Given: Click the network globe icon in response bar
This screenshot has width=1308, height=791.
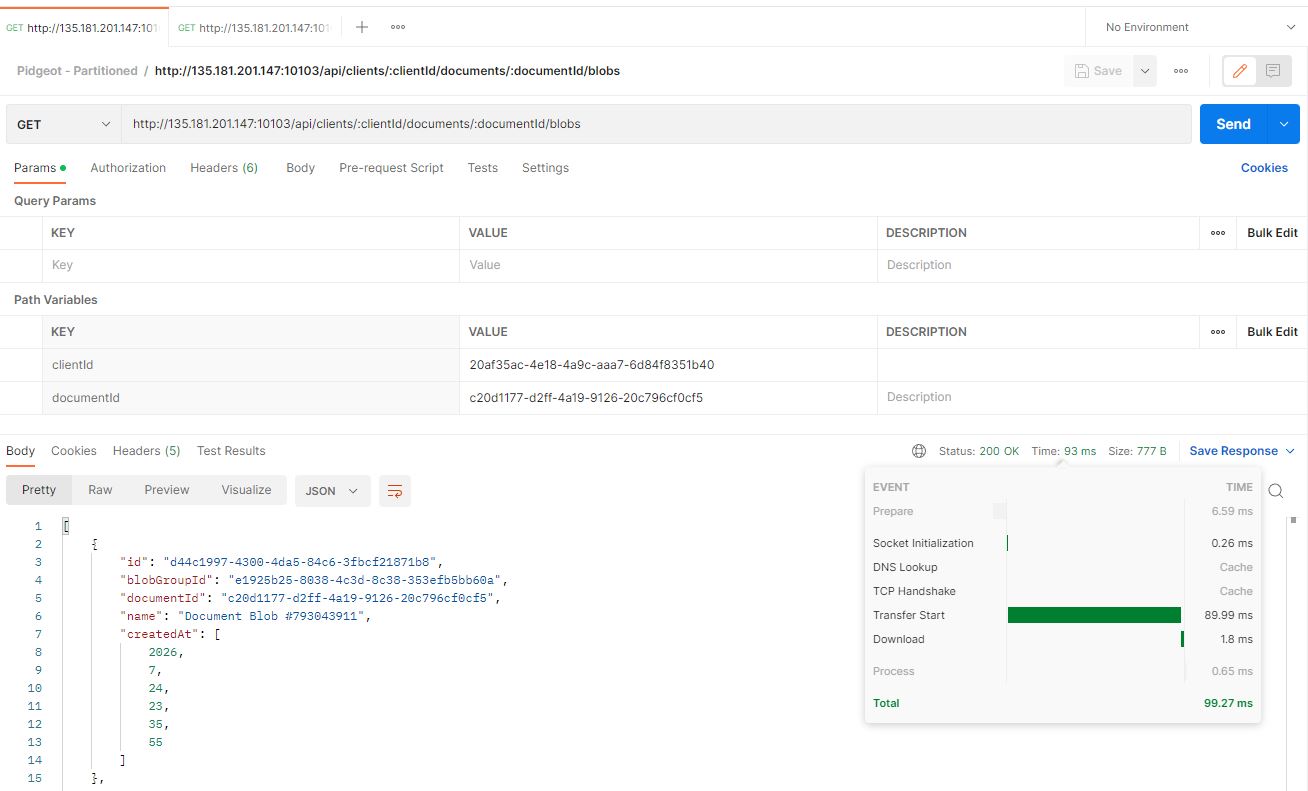Looking at the screenshot, I should [919, 451].
